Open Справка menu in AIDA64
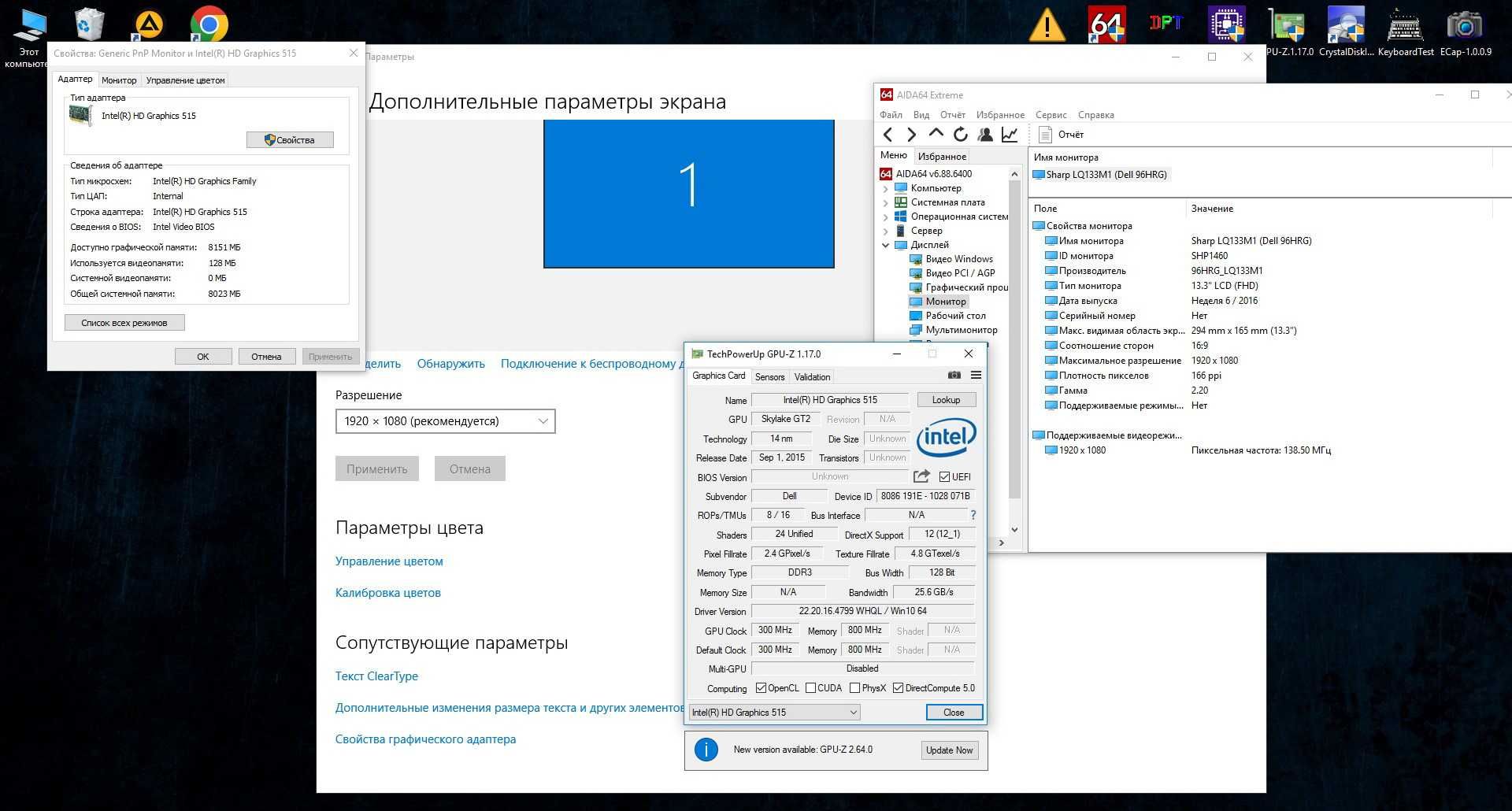 1095,115
